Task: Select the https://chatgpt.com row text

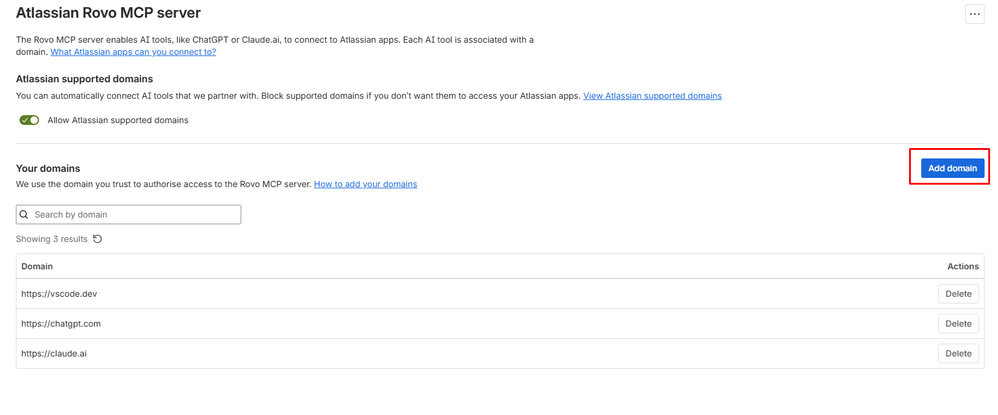Action: 61,323
